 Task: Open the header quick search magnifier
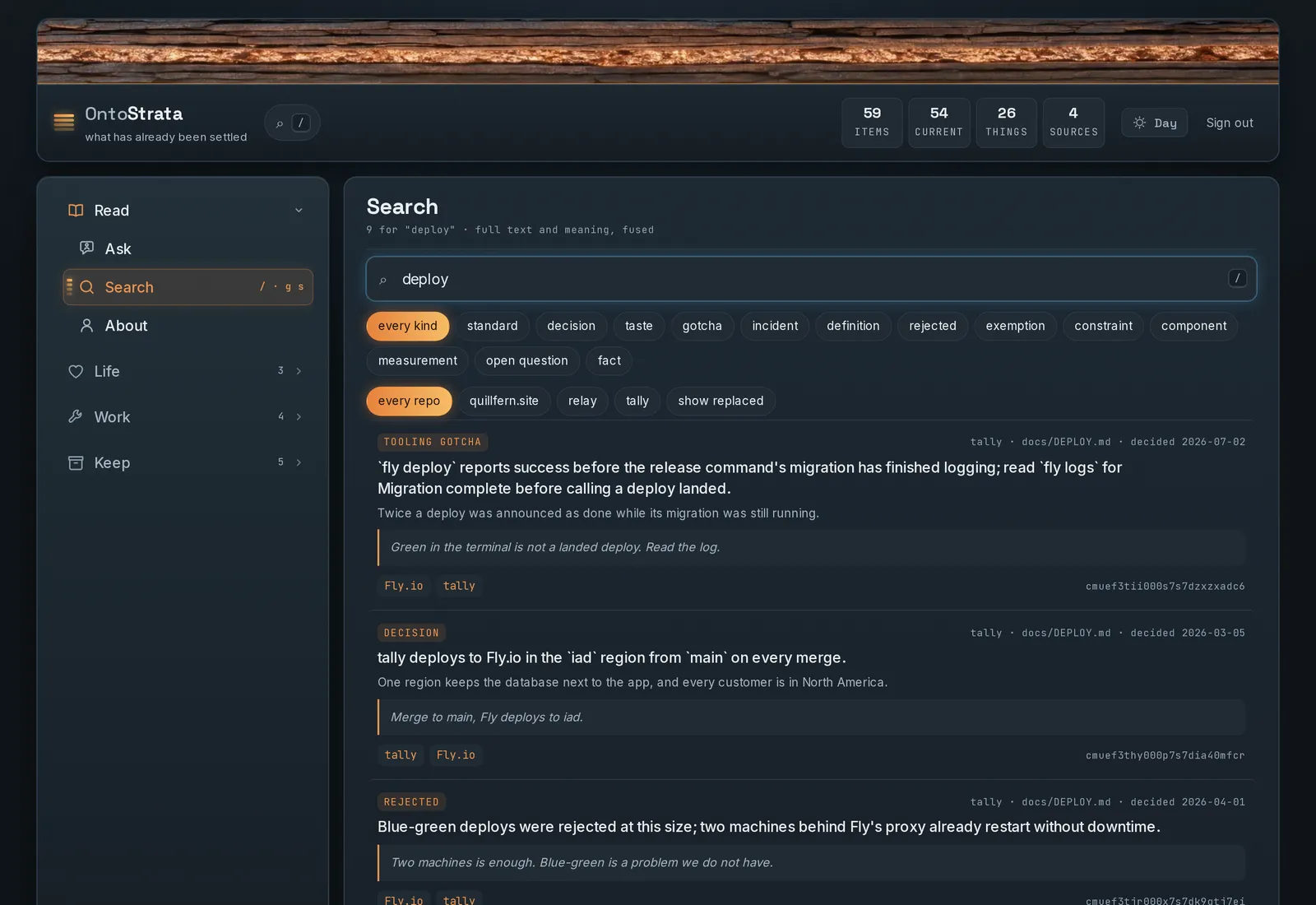click(280, 123)
